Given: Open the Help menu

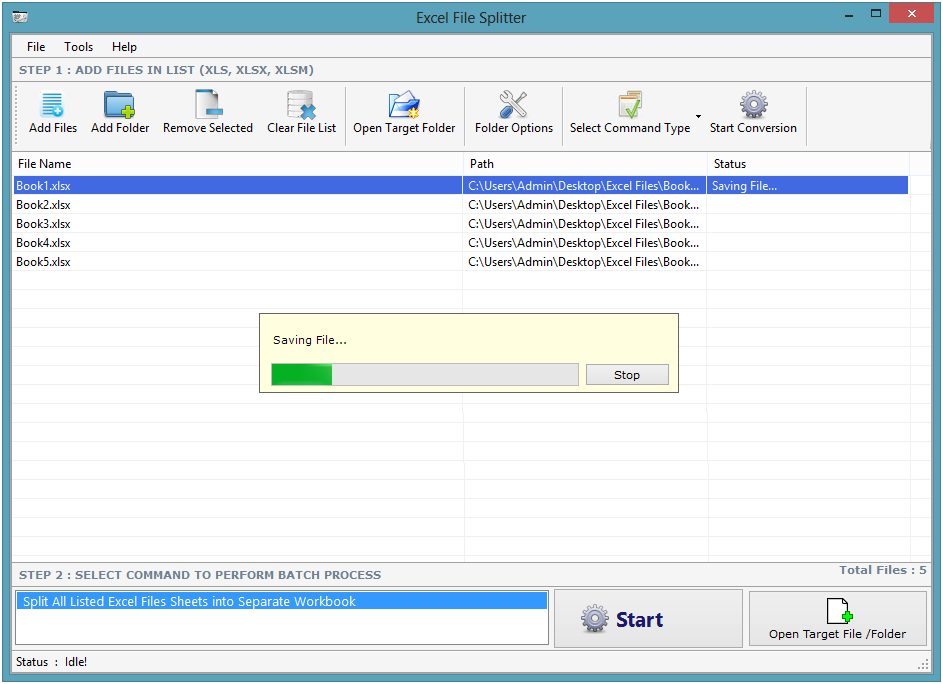Looking at the screenshot, I should tap(124, 46).
